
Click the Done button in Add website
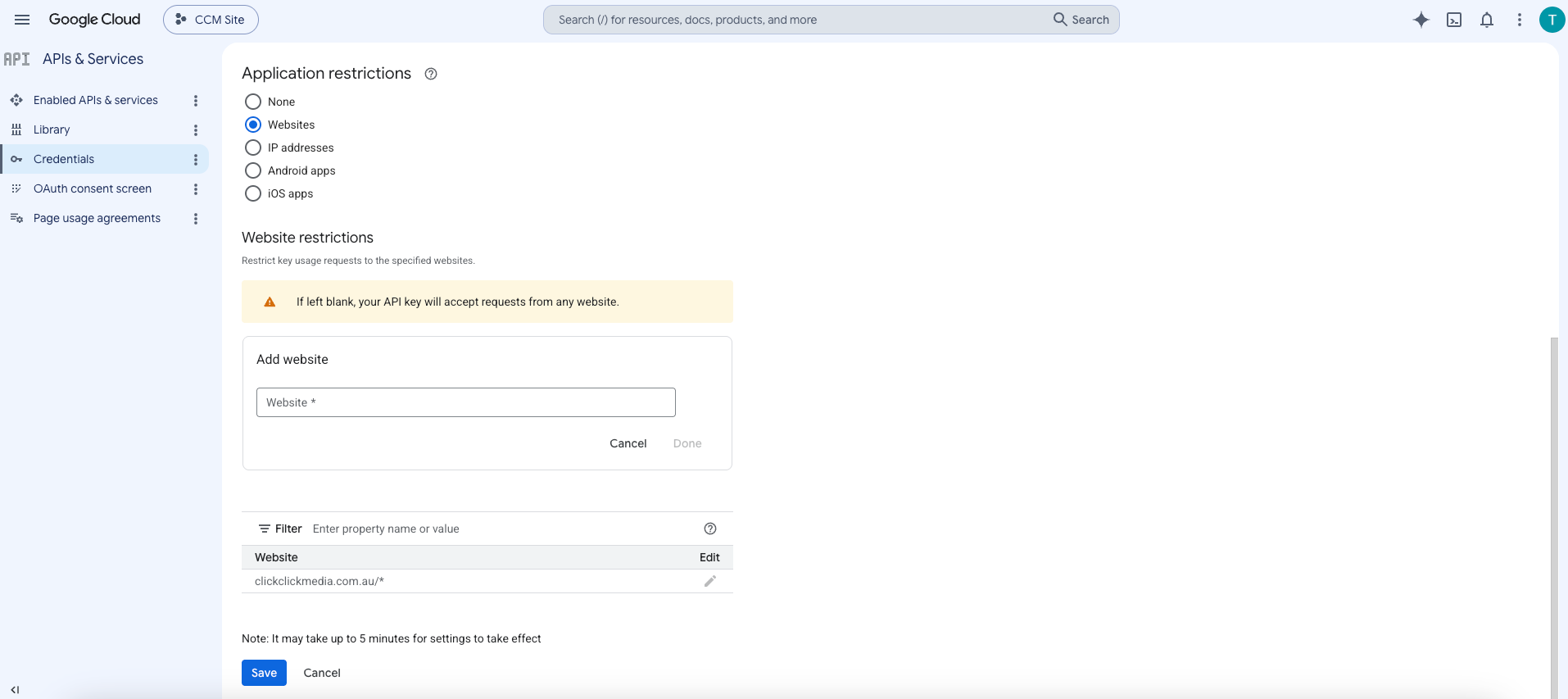(x=687, y=443)
